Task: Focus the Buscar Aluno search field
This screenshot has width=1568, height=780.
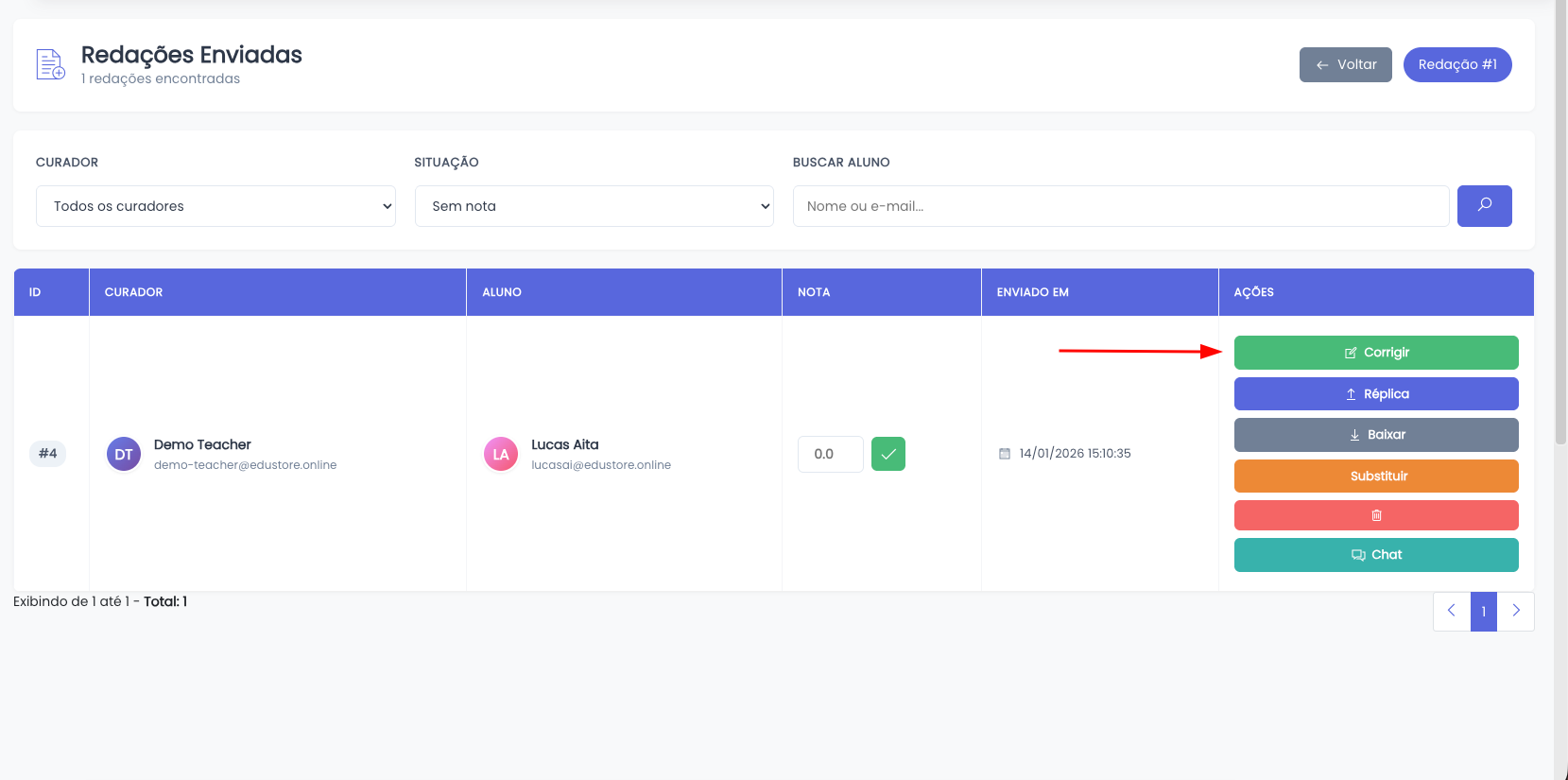Action: point(1120,206)
